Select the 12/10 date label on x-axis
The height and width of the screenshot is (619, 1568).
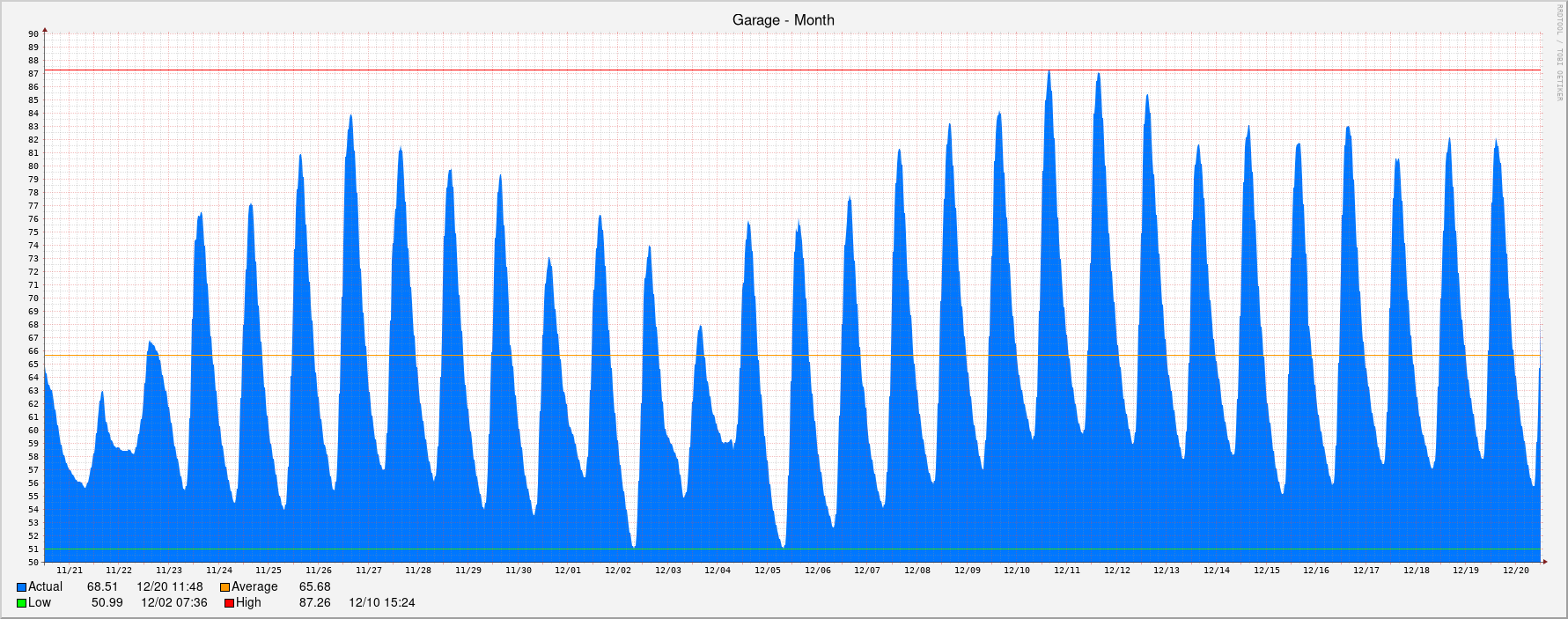tap(1017, 571)
